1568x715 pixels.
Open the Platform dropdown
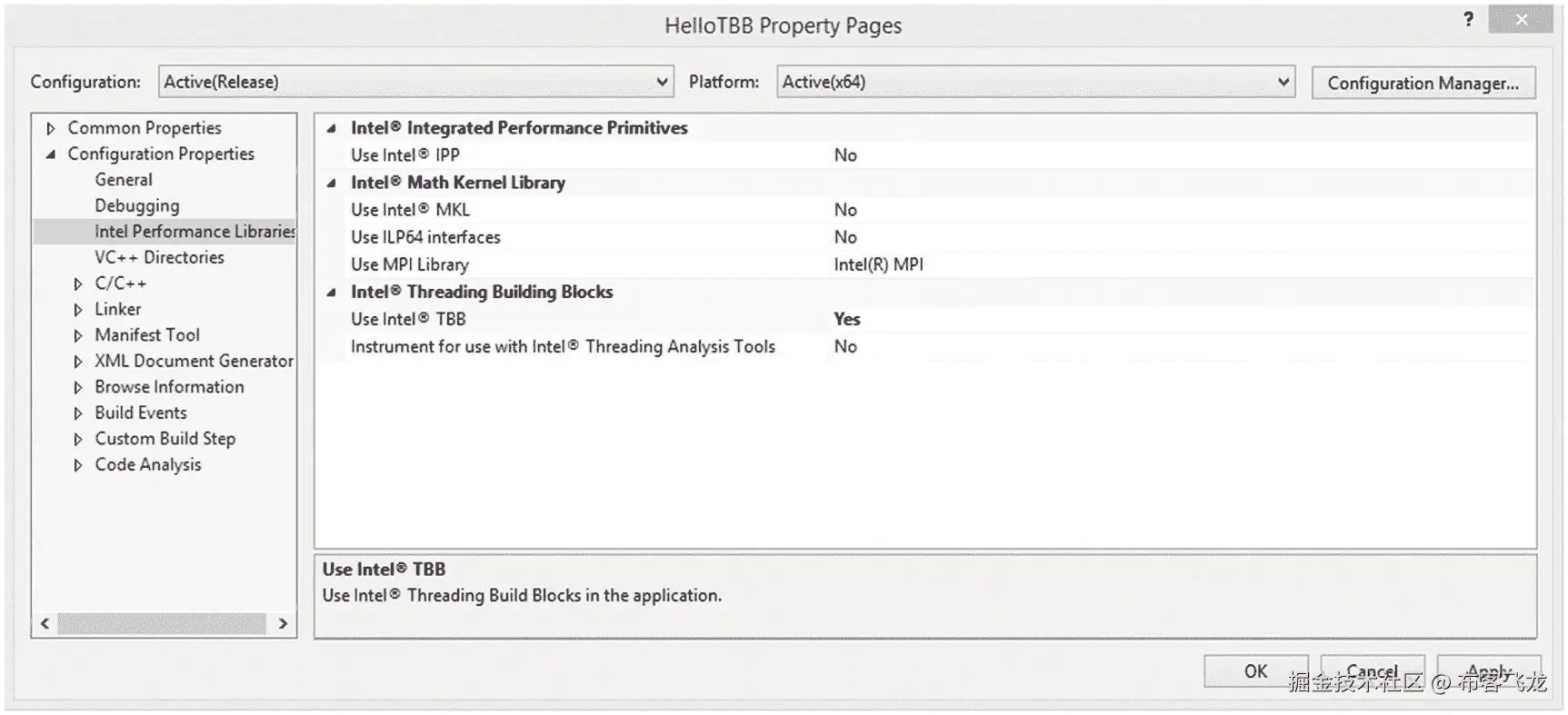[x=1035, y=82]
